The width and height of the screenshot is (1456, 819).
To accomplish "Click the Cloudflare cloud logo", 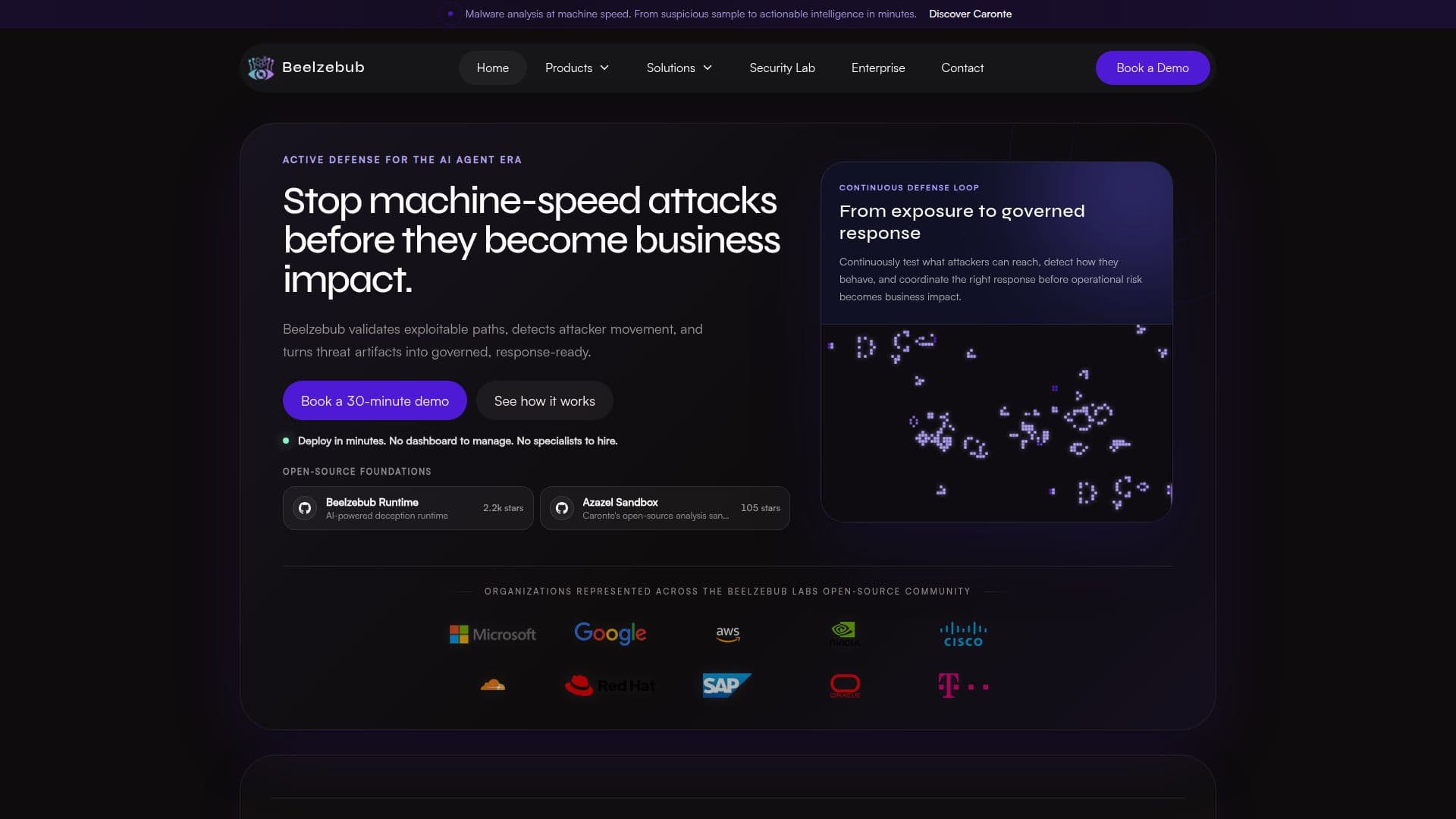I will tap(493, 686).
